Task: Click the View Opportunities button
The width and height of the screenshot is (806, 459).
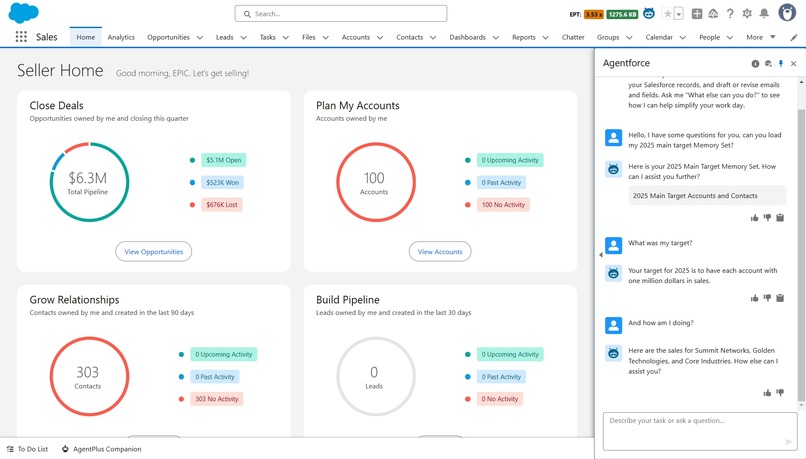Action: pyautogui.click(x=154, y=252)
